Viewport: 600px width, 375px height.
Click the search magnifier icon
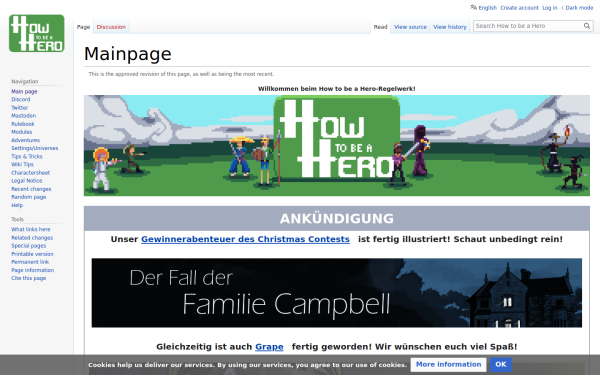587,26
